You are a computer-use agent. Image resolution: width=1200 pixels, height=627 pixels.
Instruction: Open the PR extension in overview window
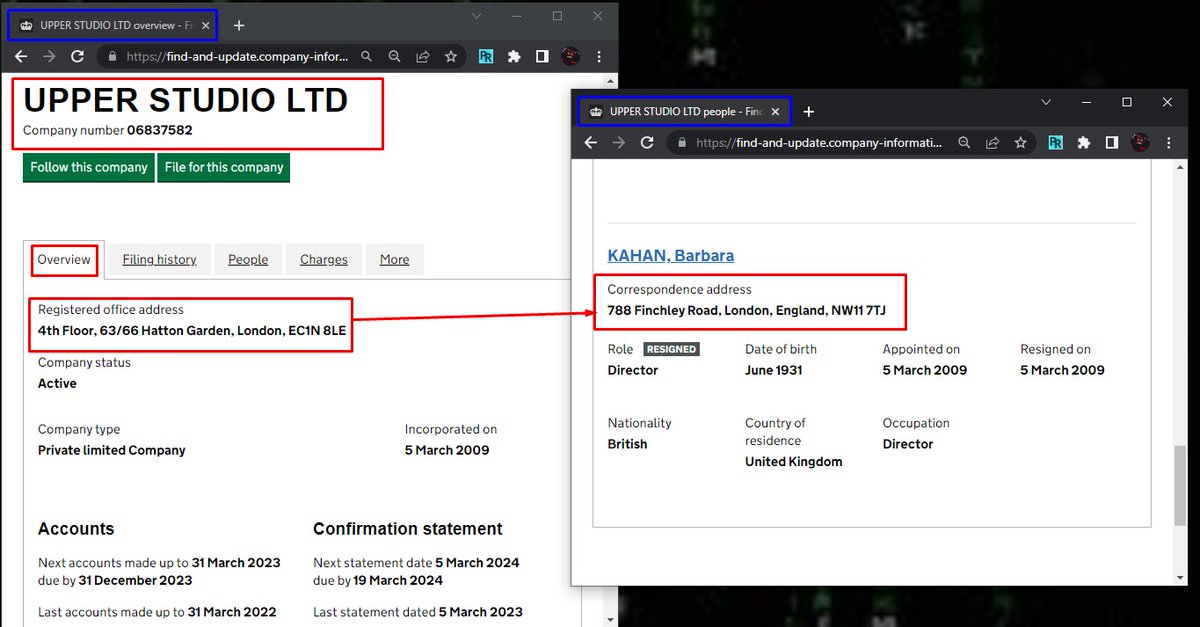(x=485, y=57)
